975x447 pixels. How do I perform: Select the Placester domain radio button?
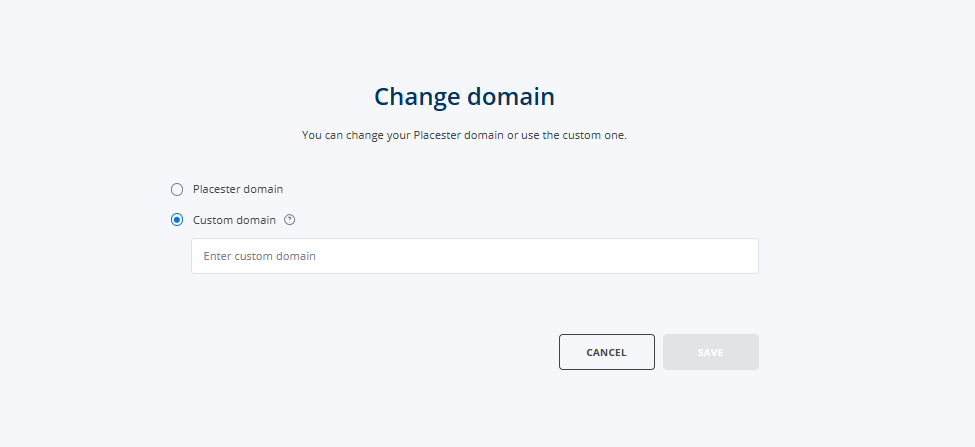[x=177, y=190]
